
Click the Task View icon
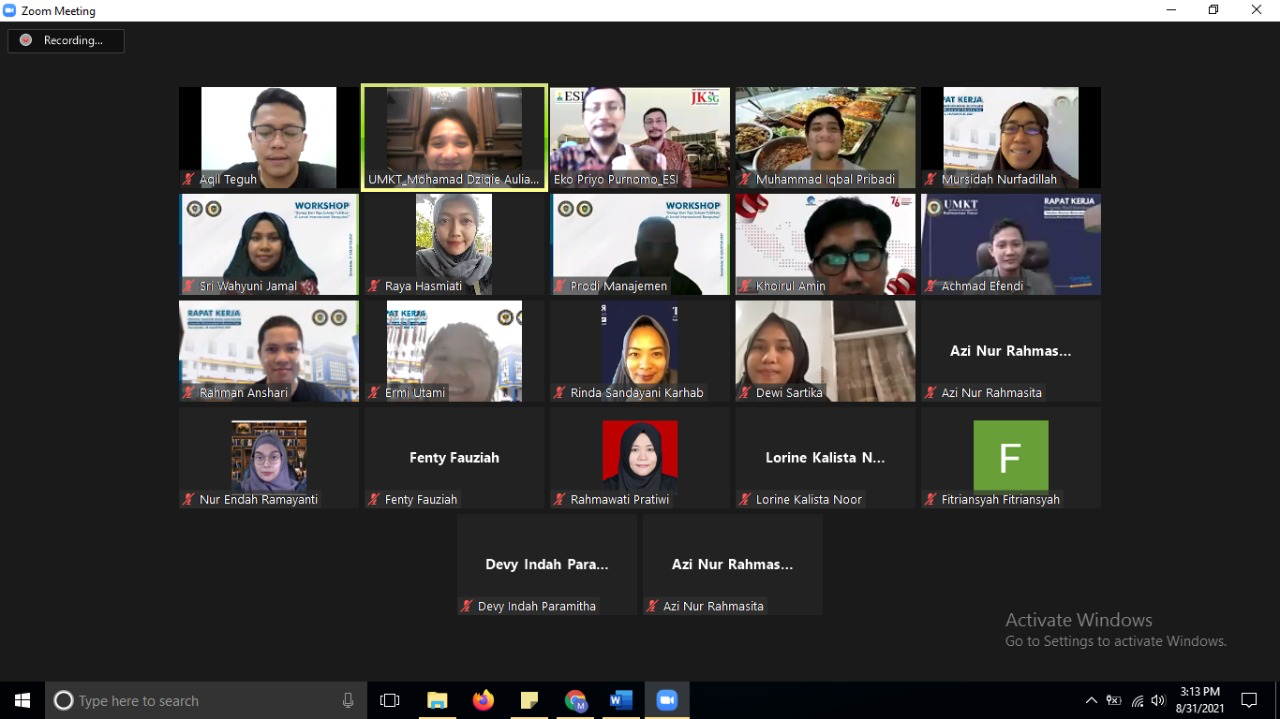(390, 700)
